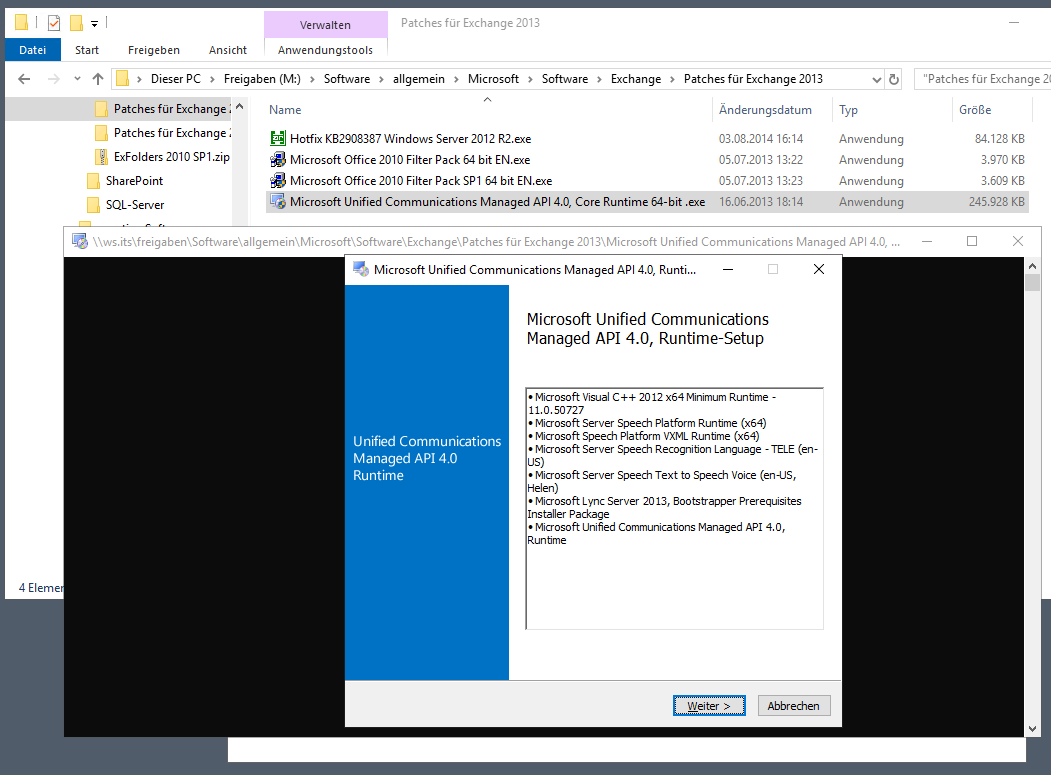Expand chevron after Exchange breadcrumb
This screenshot has width=1051, height=775.
pyautogui.click(x=672, y=79)
